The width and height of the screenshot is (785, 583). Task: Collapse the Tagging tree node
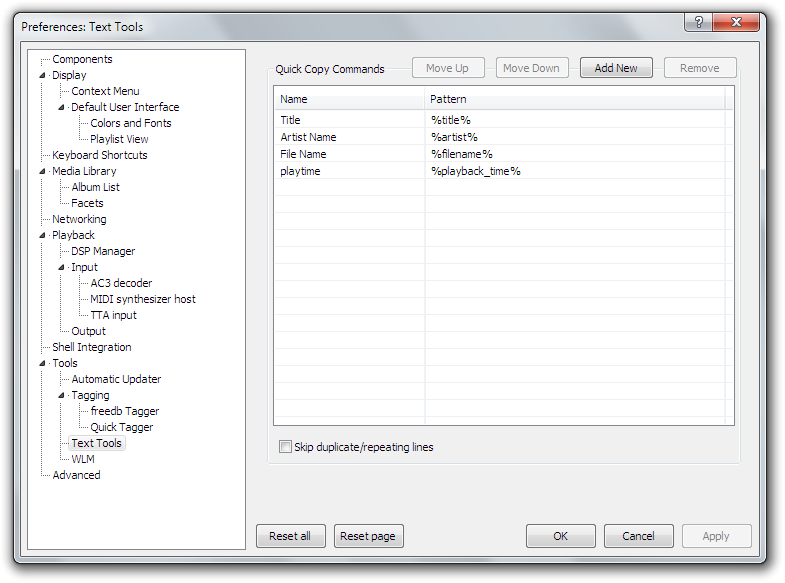point(62,395)
